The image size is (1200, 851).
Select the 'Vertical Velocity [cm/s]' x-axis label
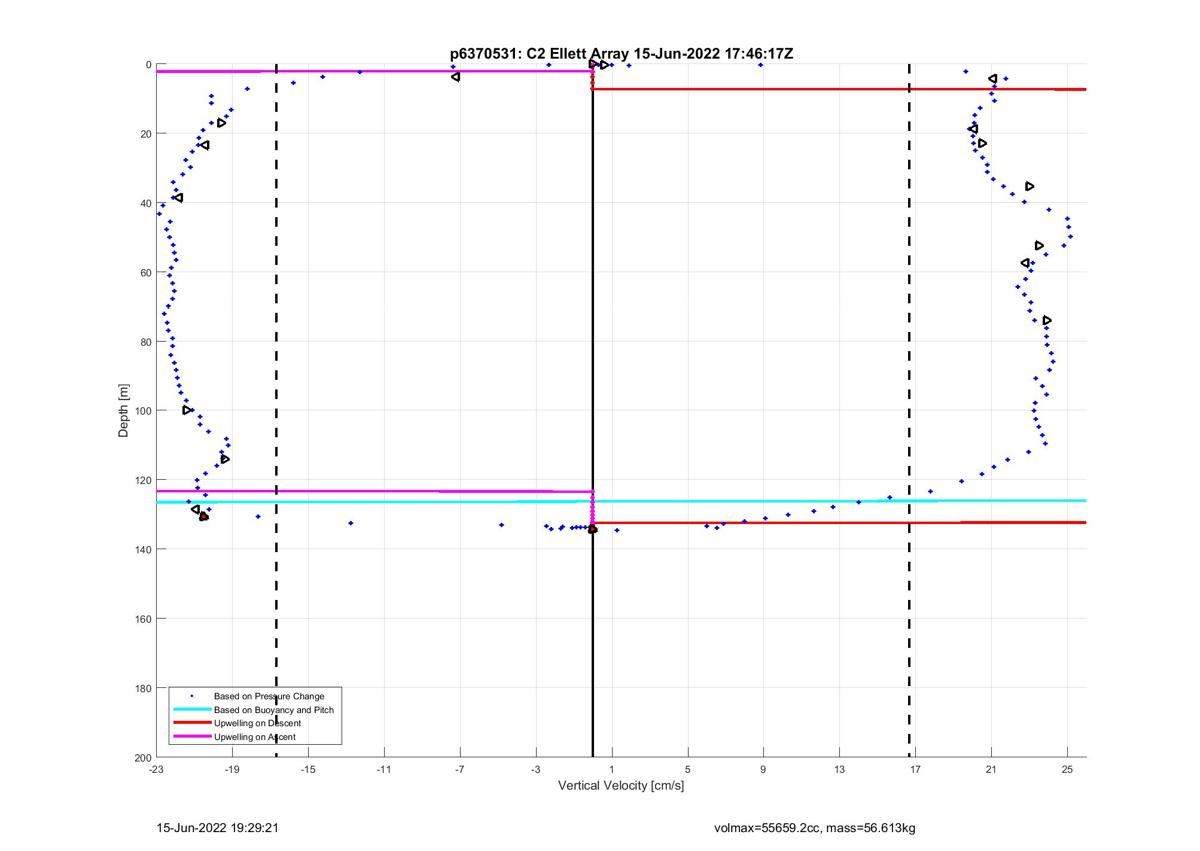tap(621, 785)
